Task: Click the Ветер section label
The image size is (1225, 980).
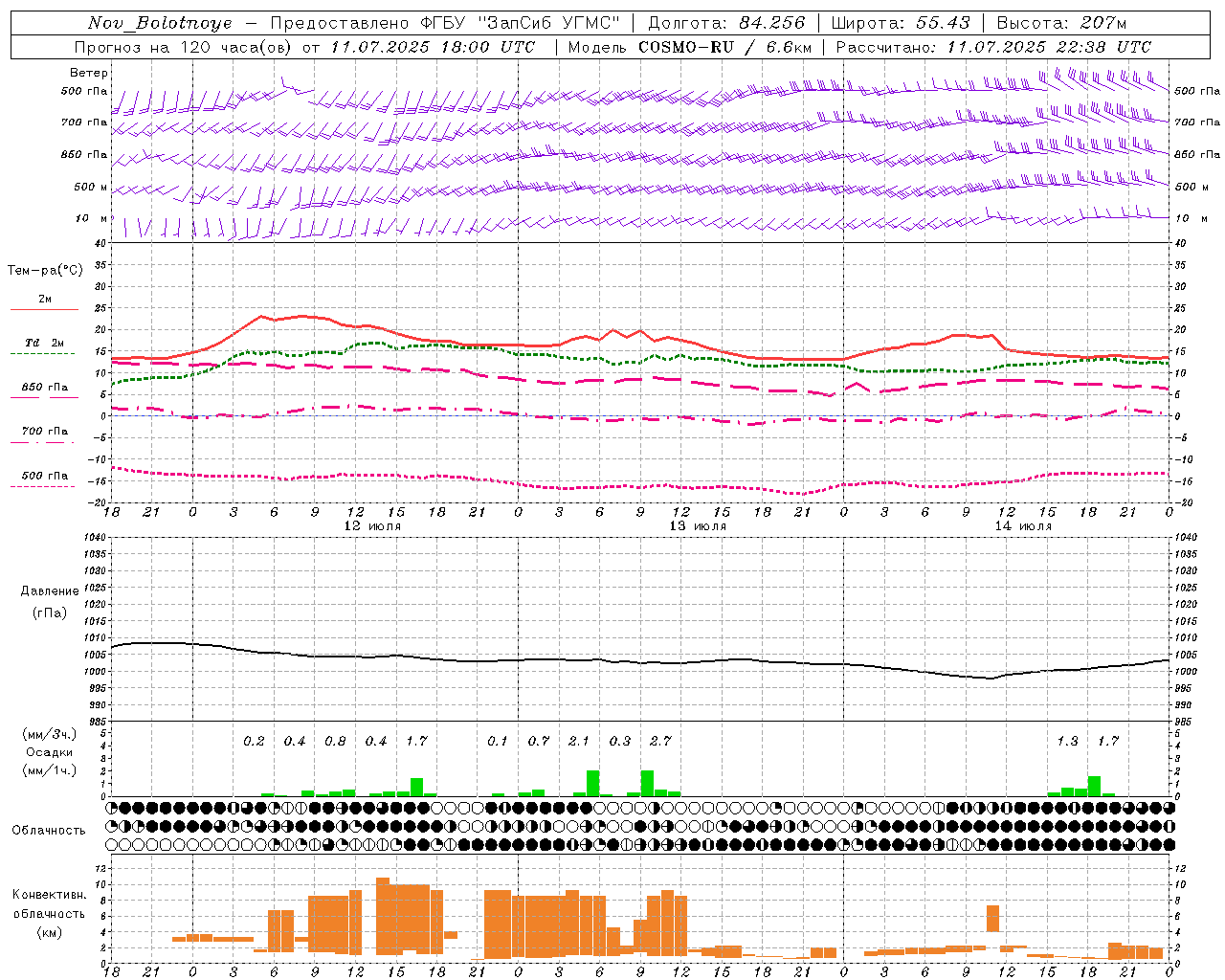Action: pyautogui.click(x=89, y=73)
